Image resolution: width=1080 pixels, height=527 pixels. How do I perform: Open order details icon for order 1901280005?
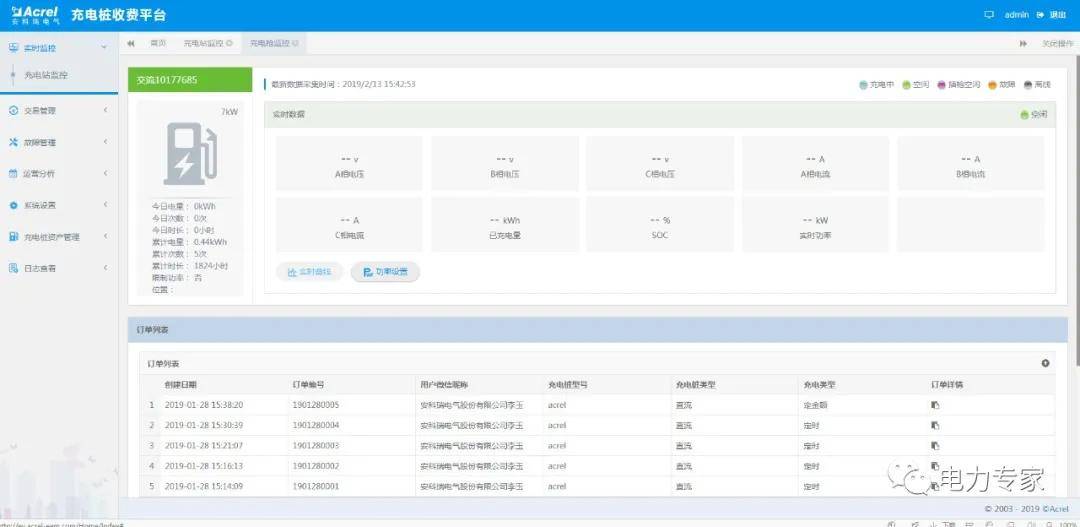click(935, 405)
